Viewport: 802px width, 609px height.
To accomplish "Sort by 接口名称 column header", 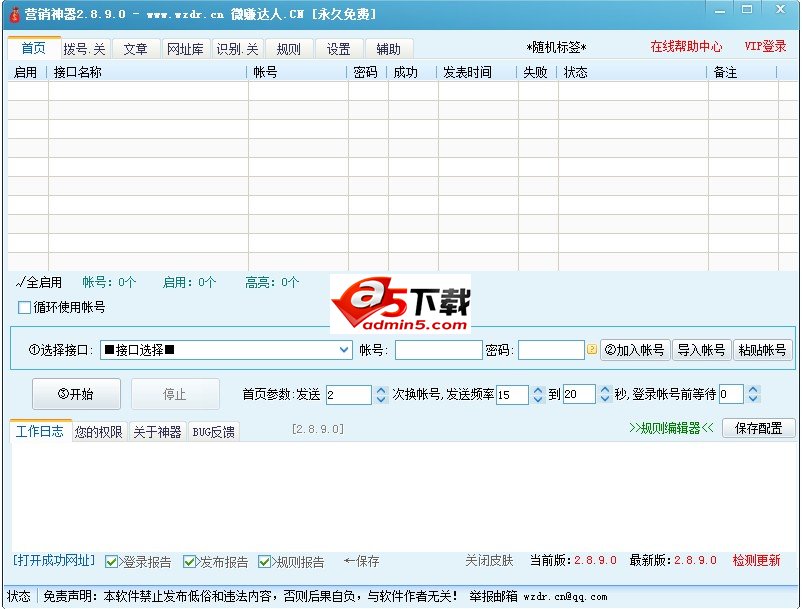I will click(147, 72).
